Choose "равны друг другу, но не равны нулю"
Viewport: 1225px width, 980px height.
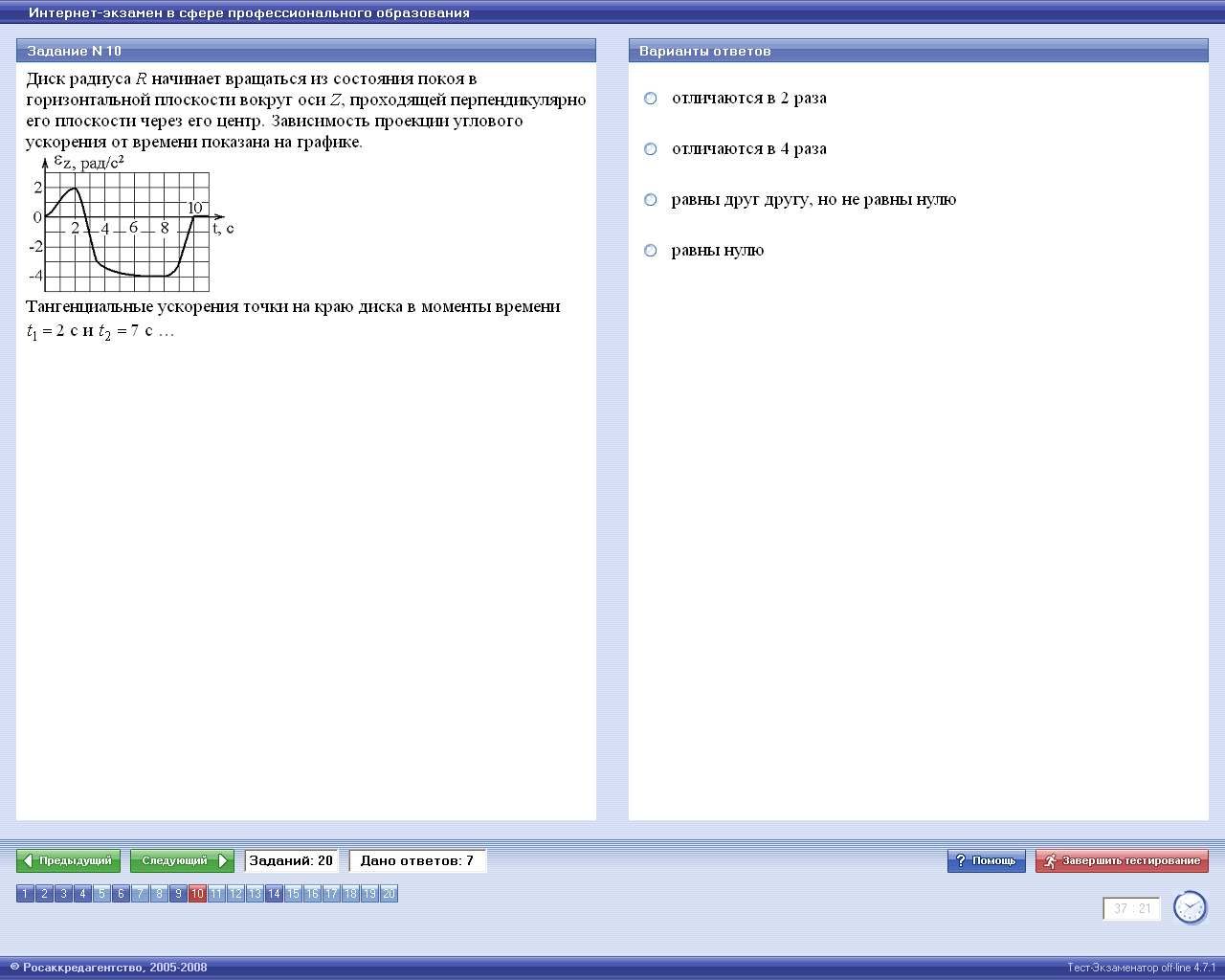[x=651, y=200]
